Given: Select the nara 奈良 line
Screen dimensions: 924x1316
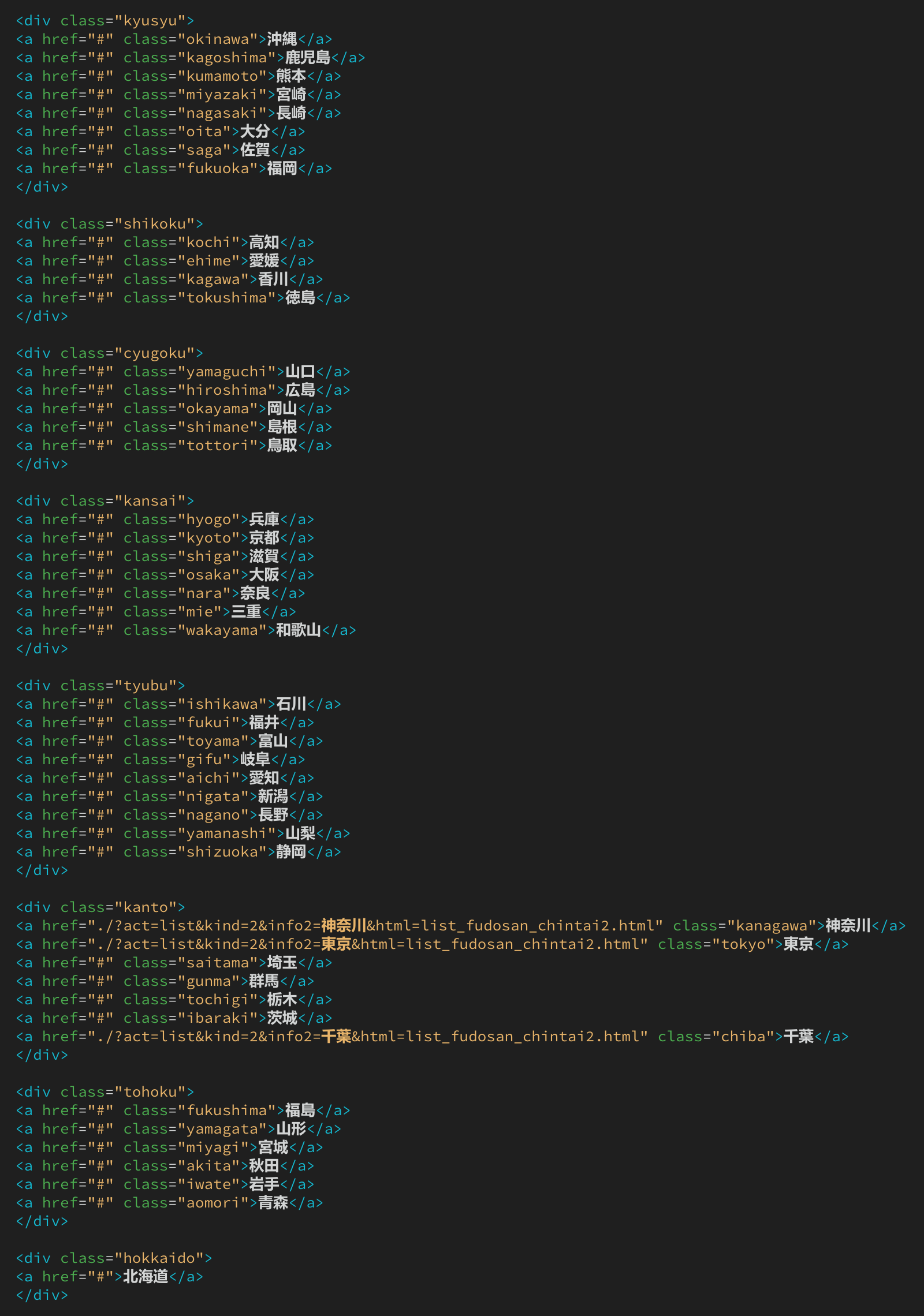Looking at the screenshot, I should [x=161, y=593].
